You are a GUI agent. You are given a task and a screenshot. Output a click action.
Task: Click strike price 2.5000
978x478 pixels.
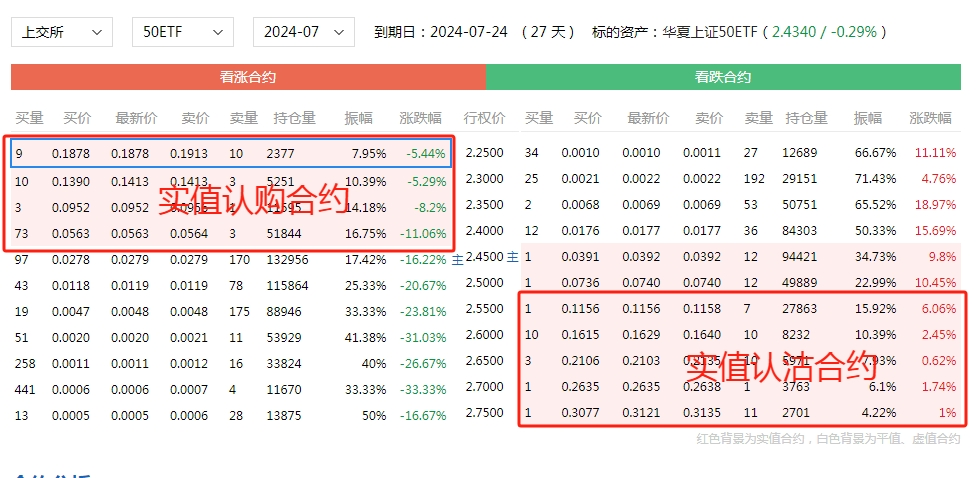(x=484, y=283)
